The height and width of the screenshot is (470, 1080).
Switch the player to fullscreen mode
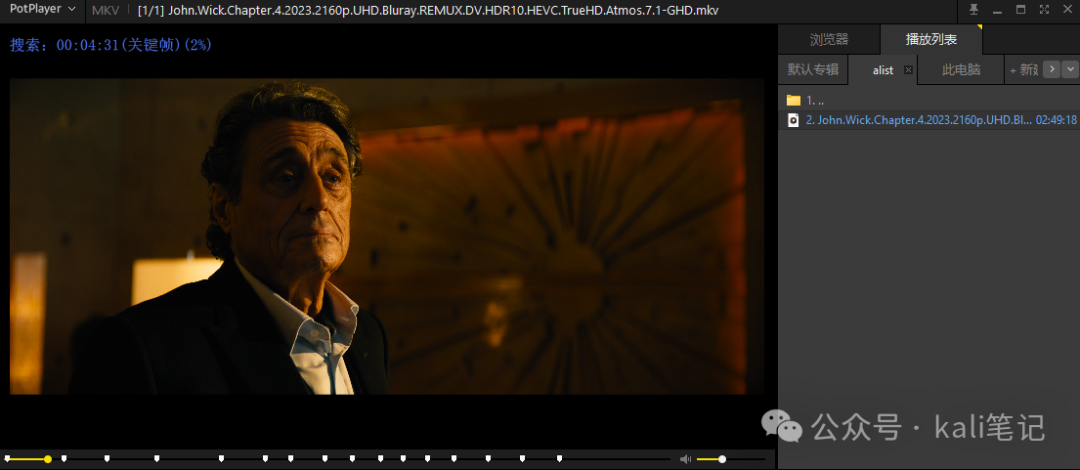(x=1044, y=10)
